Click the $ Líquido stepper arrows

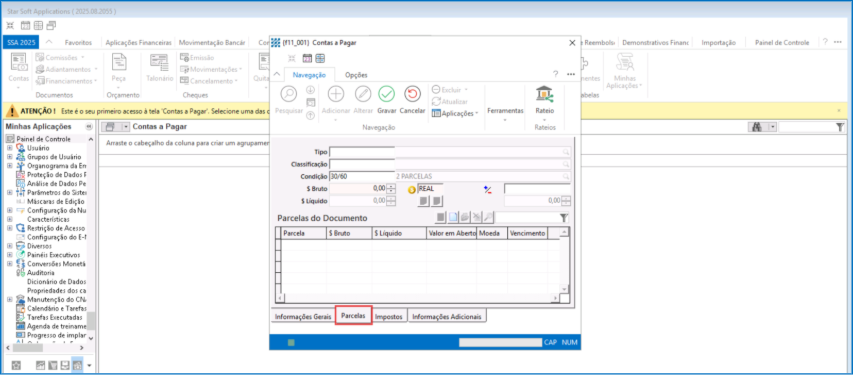coord(391,201)
